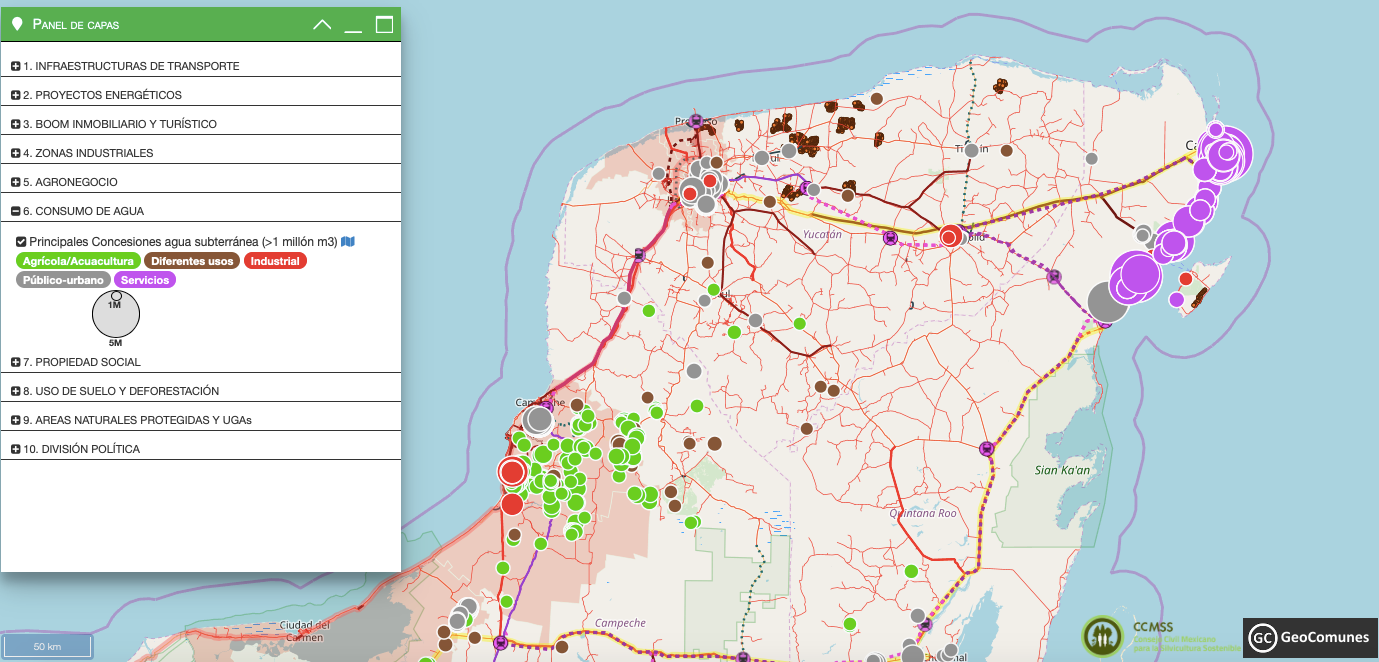
Task: Uncheck the Principales Concesiones agua subterránea checkbox
Action: pos(21,241)
